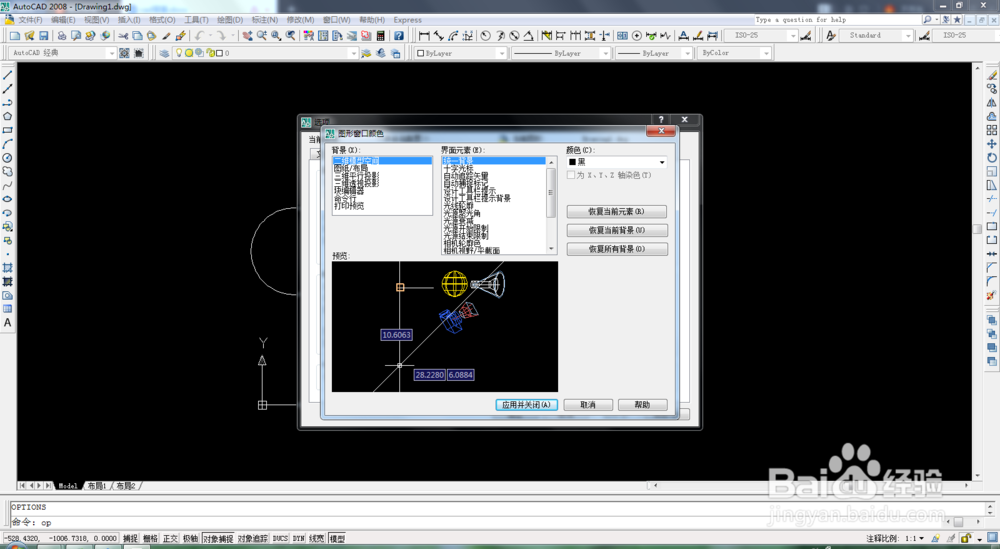Select the Move tool in Modify toolbar

[x=992, y=144]
